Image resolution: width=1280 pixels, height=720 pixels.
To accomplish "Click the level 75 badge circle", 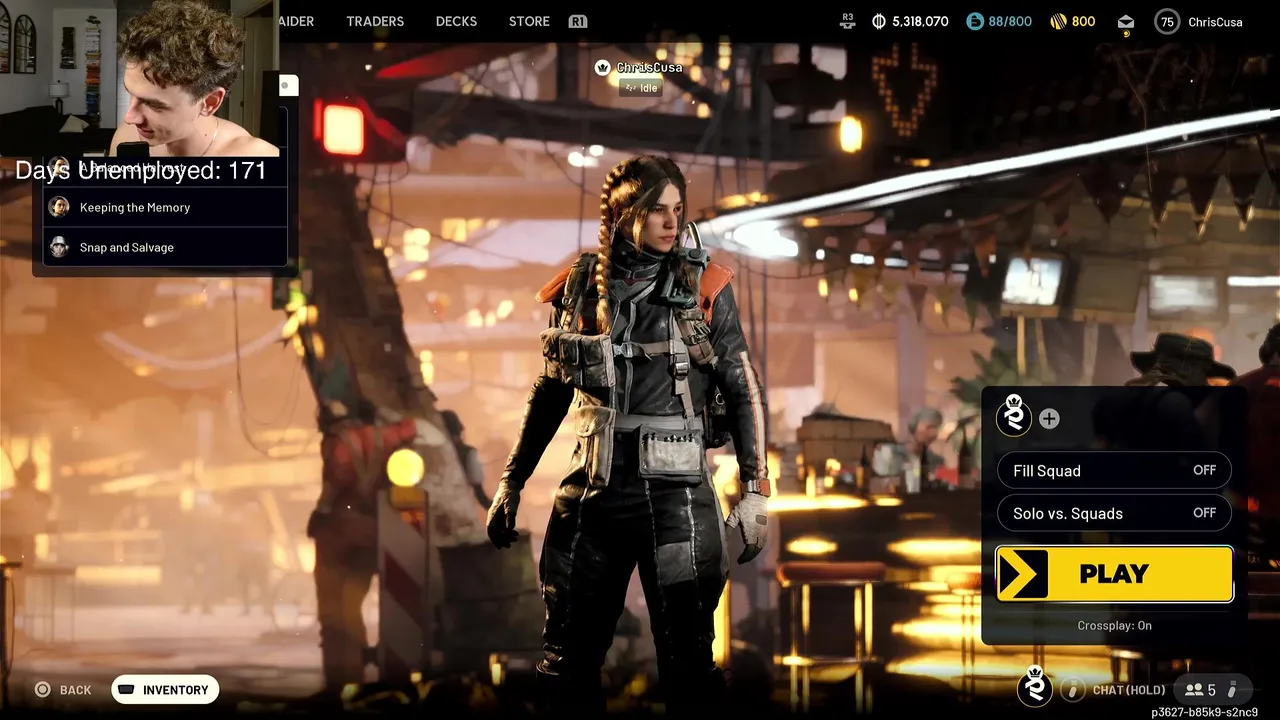I will tap(1167, 22).
